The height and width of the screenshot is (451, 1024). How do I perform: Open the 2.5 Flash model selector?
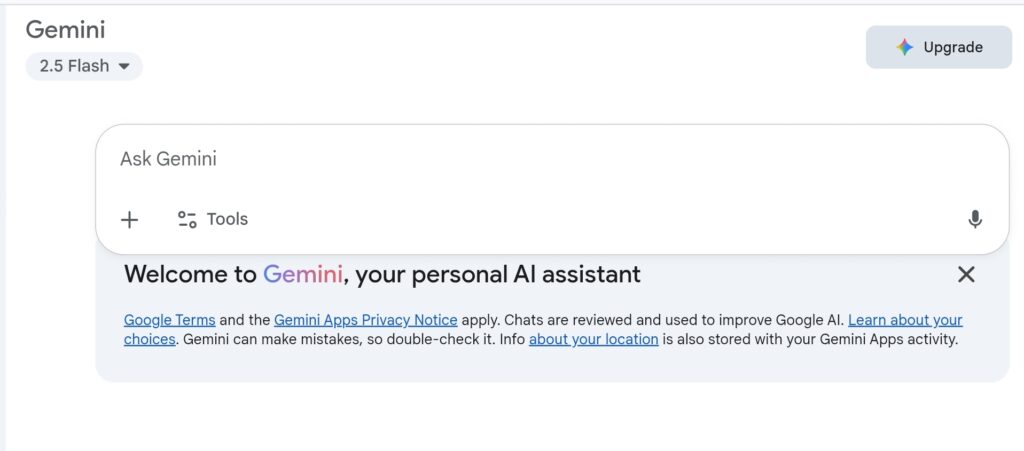coord(84,66)
